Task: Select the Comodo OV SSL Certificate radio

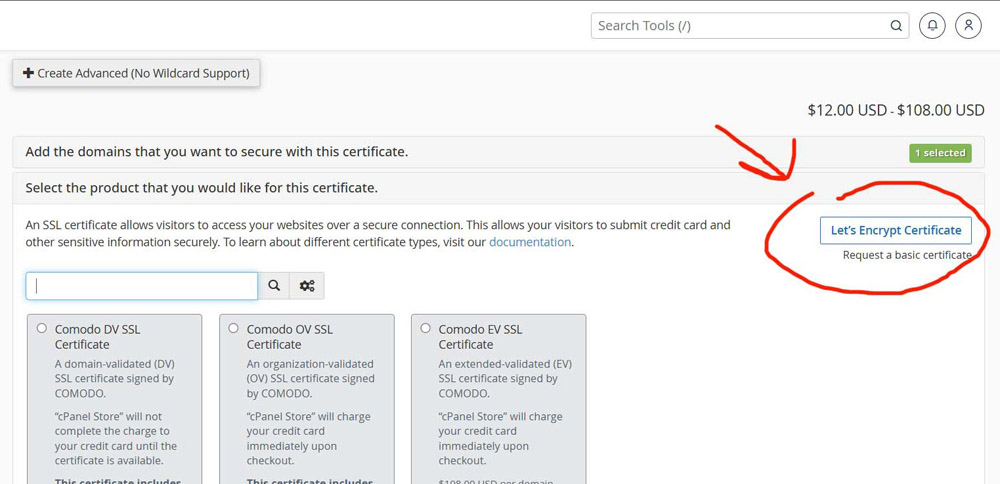Action: (233, 328)
